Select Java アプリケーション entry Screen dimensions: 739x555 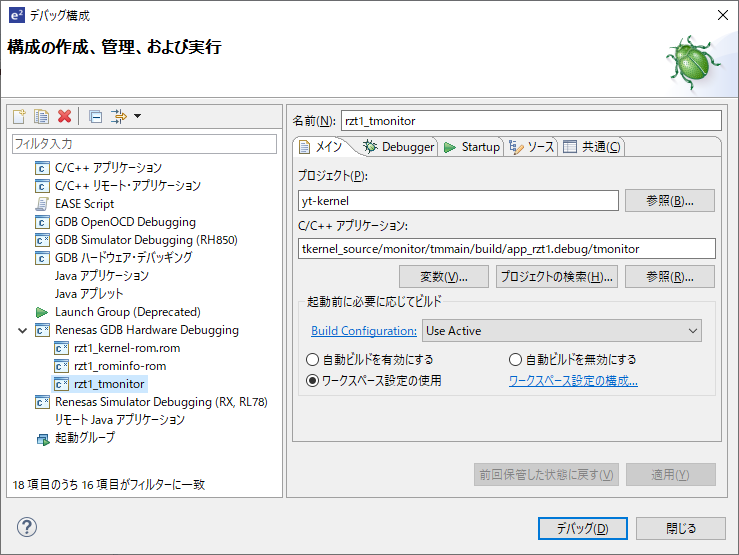tap(102, 276)
